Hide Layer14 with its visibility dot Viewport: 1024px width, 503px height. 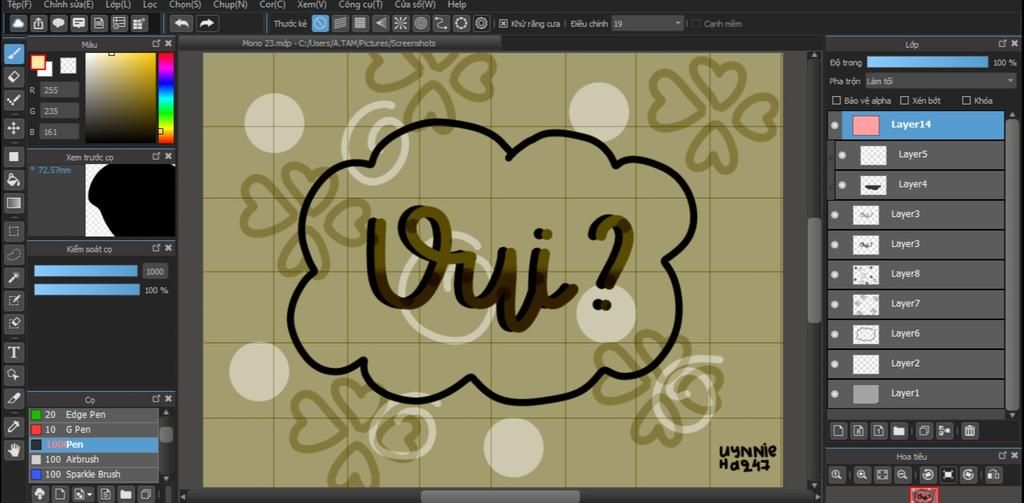click(x=835, y=125)
